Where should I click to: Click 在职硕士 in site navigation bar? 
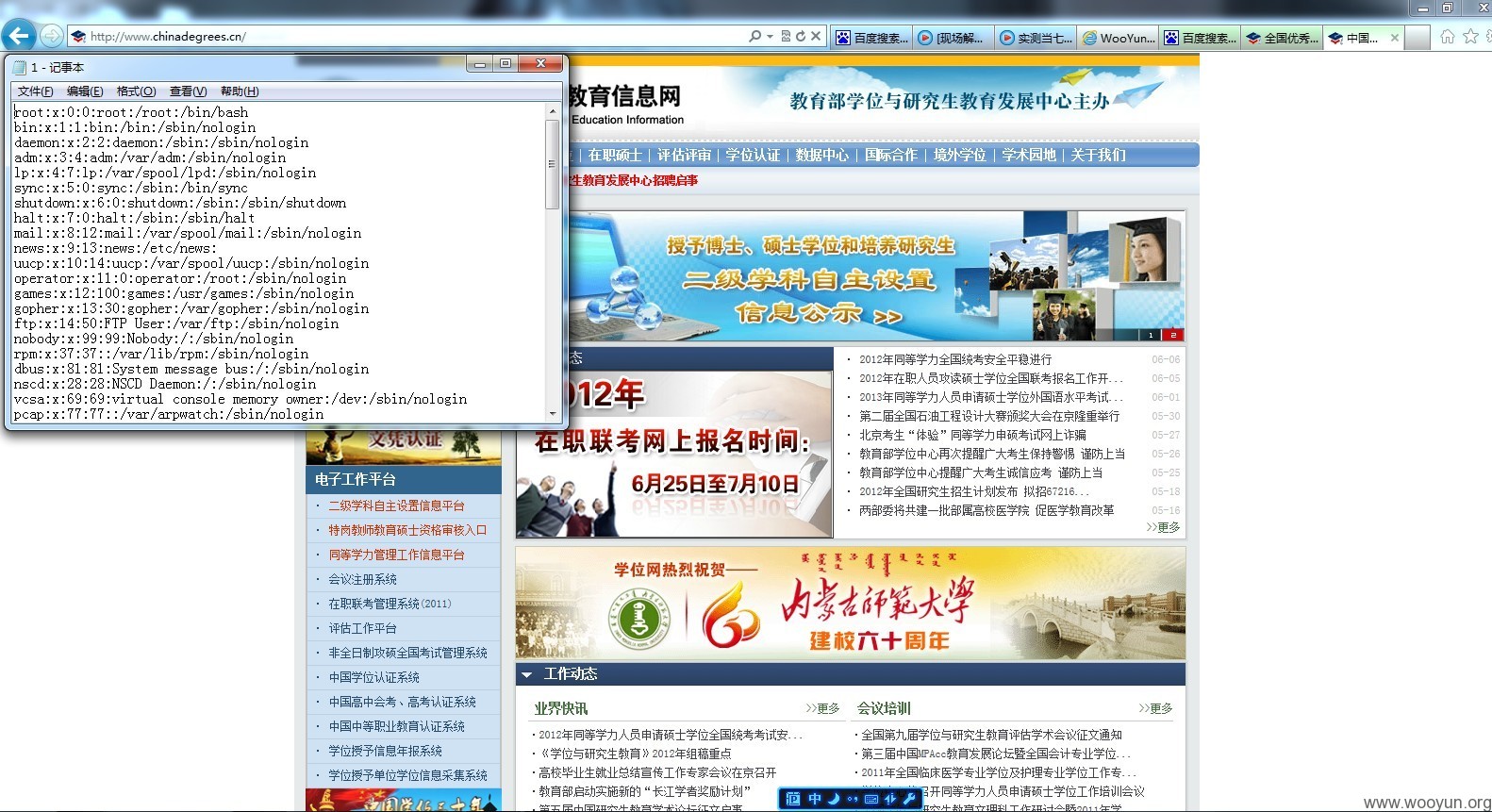tap(615, 155)
